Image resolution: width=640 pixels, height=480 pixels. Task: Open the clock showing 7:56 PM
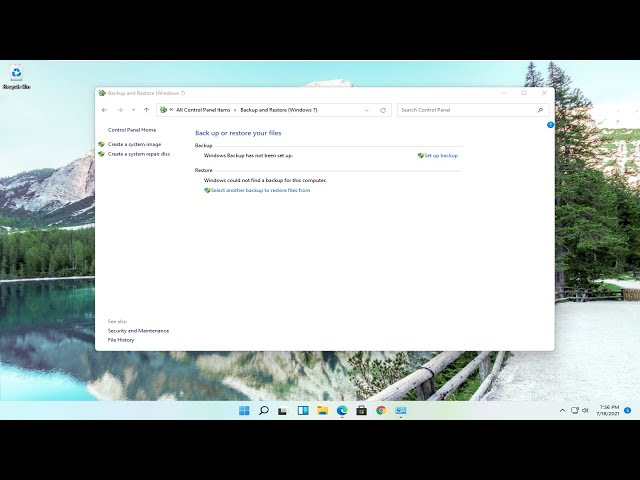[x=608, y=410]
